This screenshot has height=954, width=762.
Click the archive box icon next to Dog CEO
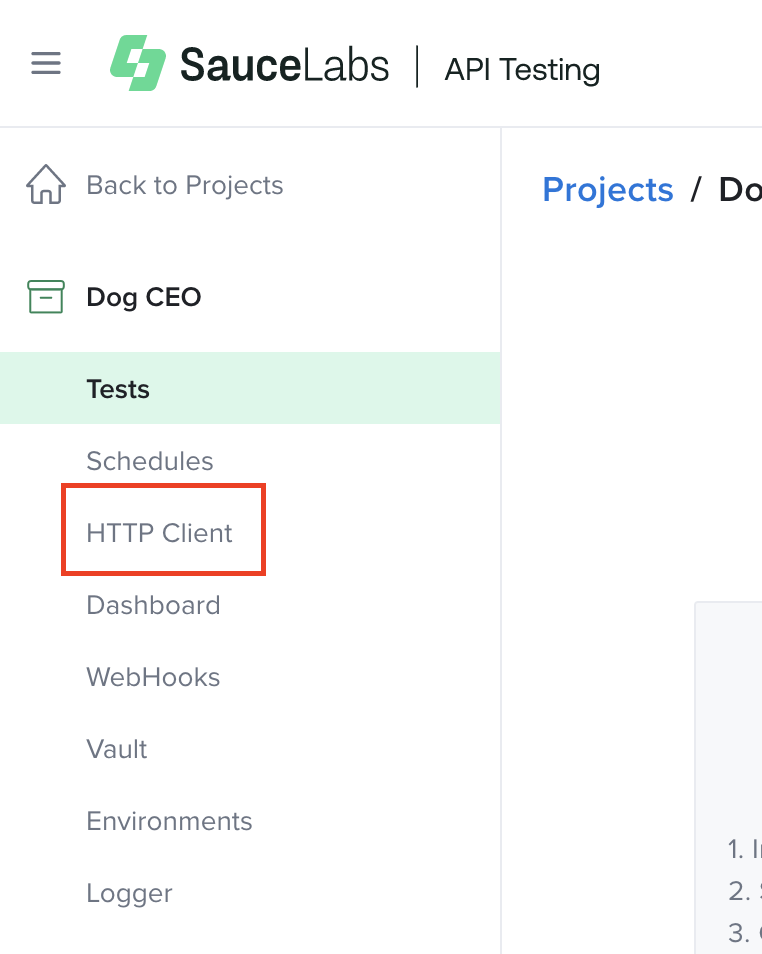pyautogui.click(x=46, y=297)
